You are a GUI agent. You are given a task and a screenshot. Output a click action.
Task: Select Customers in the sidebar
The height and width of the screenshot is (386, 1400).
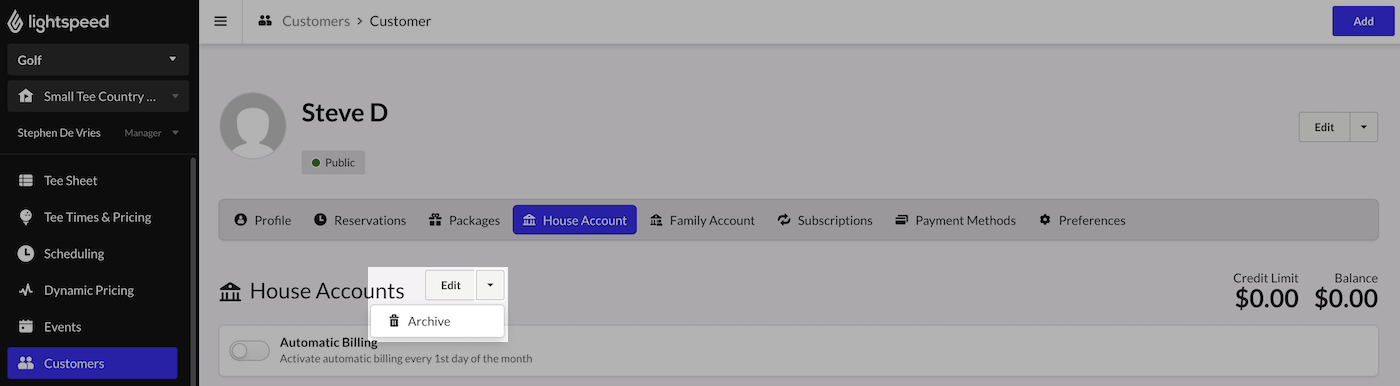(92, 364)
